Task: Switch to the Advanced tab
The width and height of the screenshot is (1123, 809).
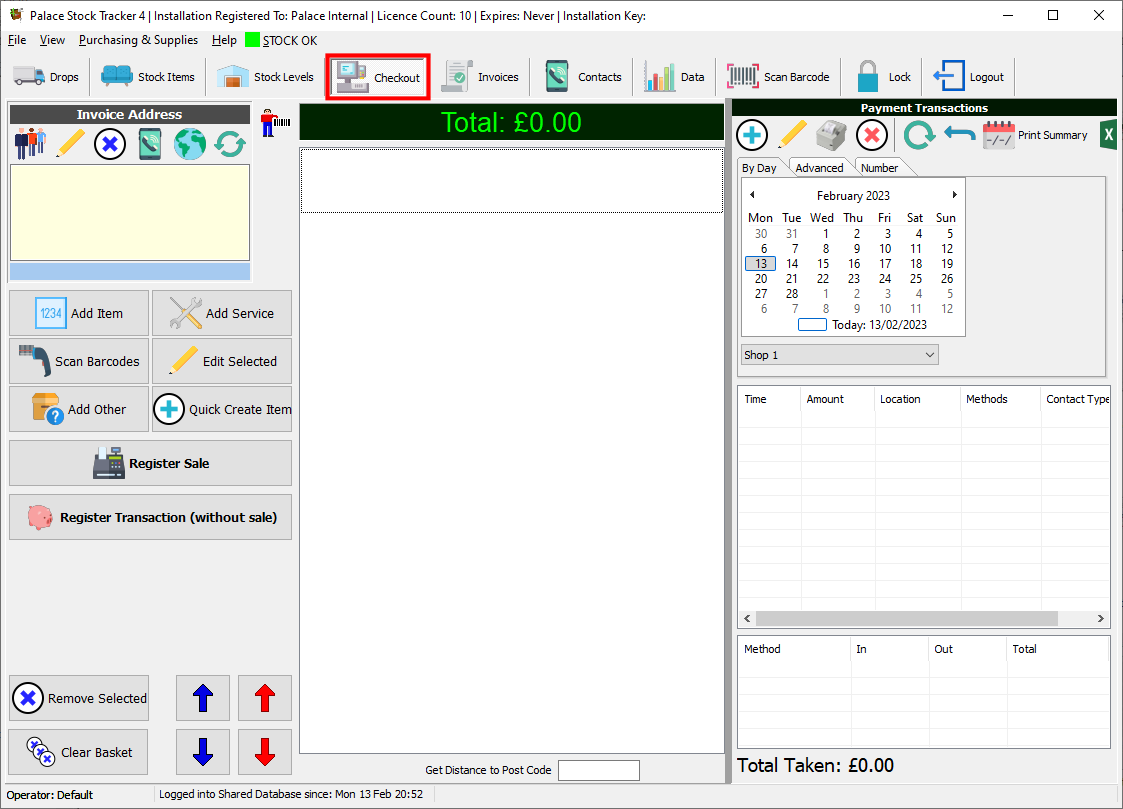Action: point(819,168)
